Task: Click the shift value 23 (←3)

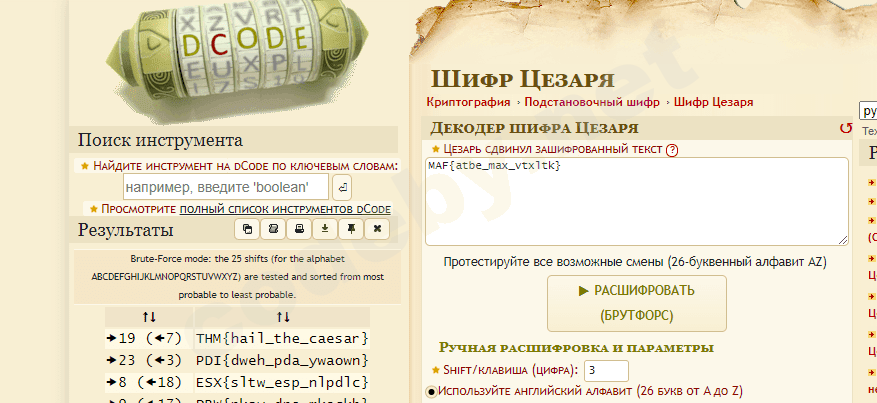Action: pos(144,360)
